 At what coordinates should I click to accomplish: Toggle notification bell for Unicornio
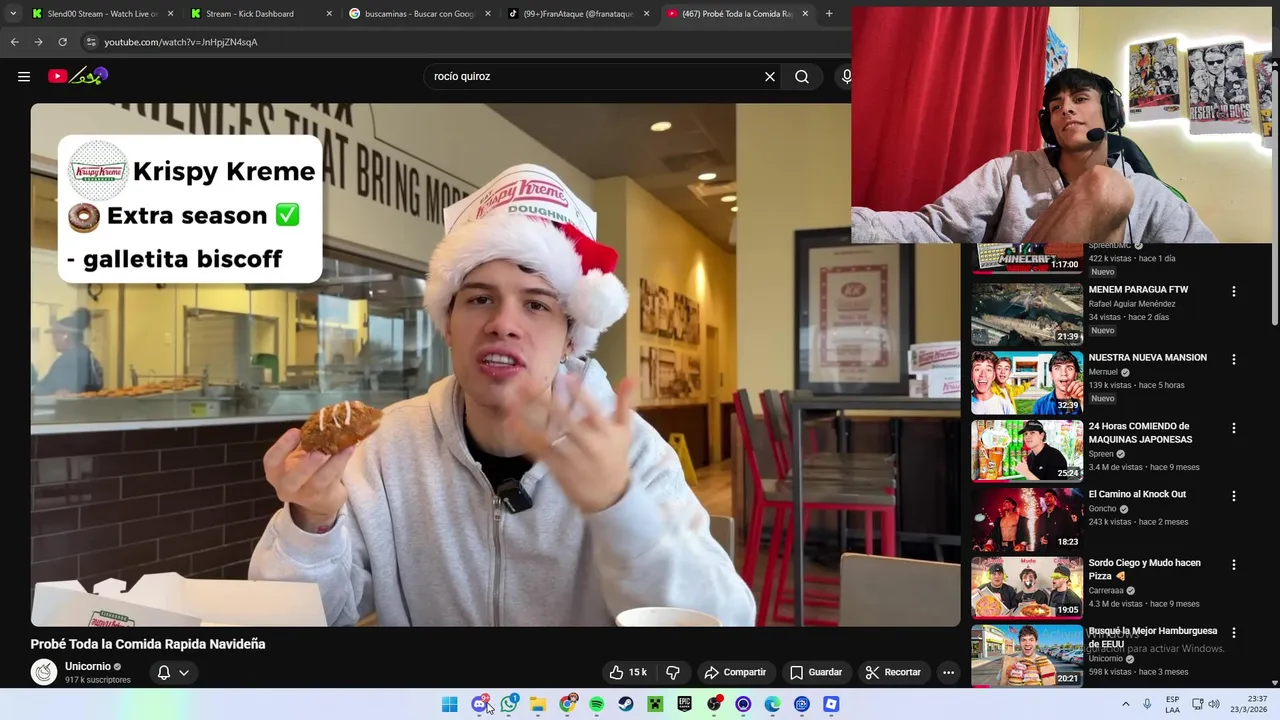point(164,672)
